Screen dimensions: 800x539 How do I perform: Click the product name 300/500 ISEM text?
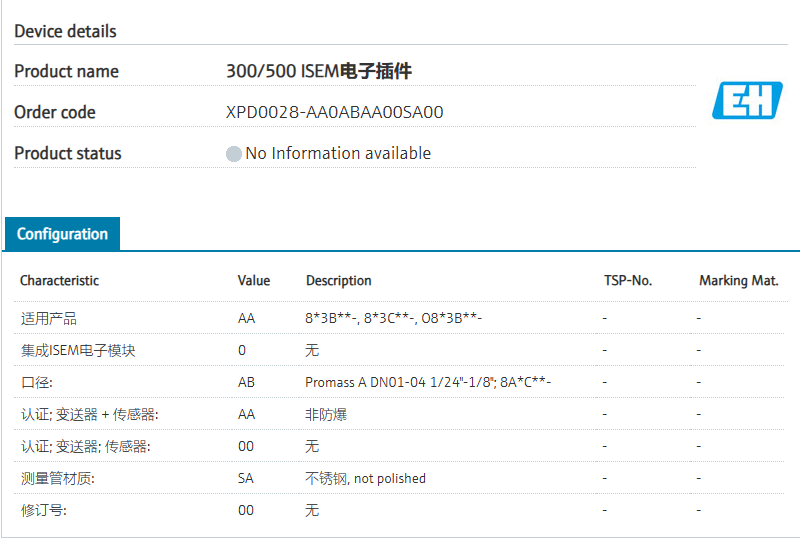[x=319, y=71]
